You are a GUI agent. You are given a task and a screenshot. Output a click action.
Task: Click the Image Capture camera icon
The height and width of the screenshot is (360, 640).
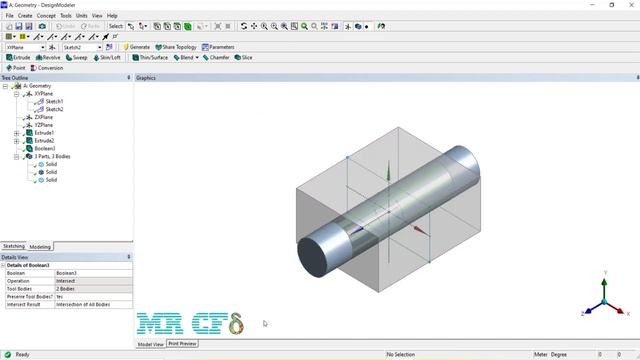42,26
